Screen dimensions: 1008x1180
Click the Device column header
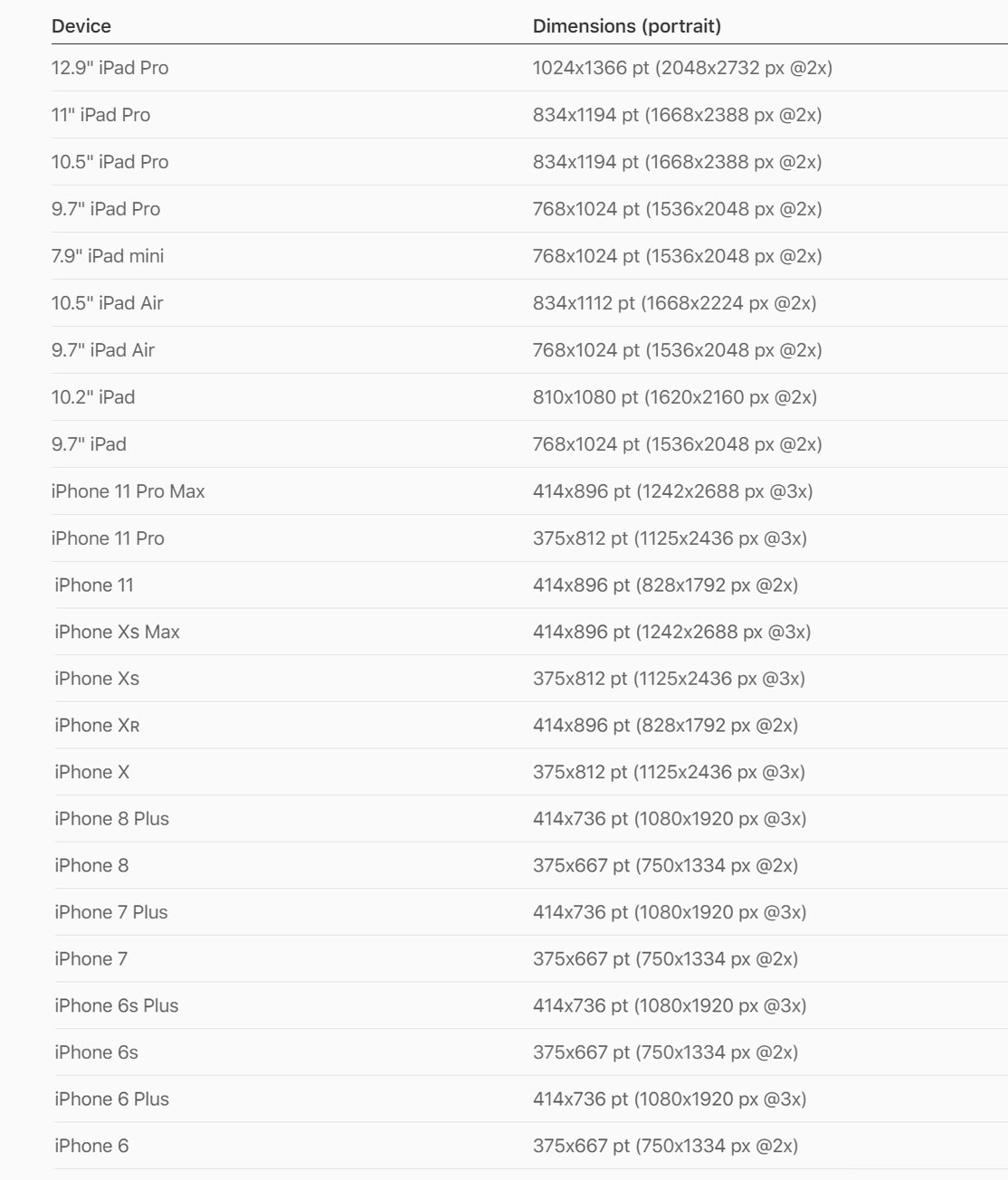coord(81,26)
